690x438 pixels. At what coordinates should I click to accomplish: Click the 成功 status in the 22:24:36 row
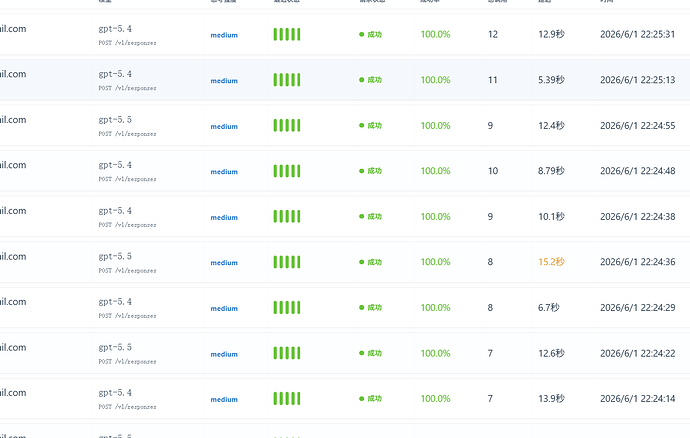pyautogui.click(x=371, y=262)
